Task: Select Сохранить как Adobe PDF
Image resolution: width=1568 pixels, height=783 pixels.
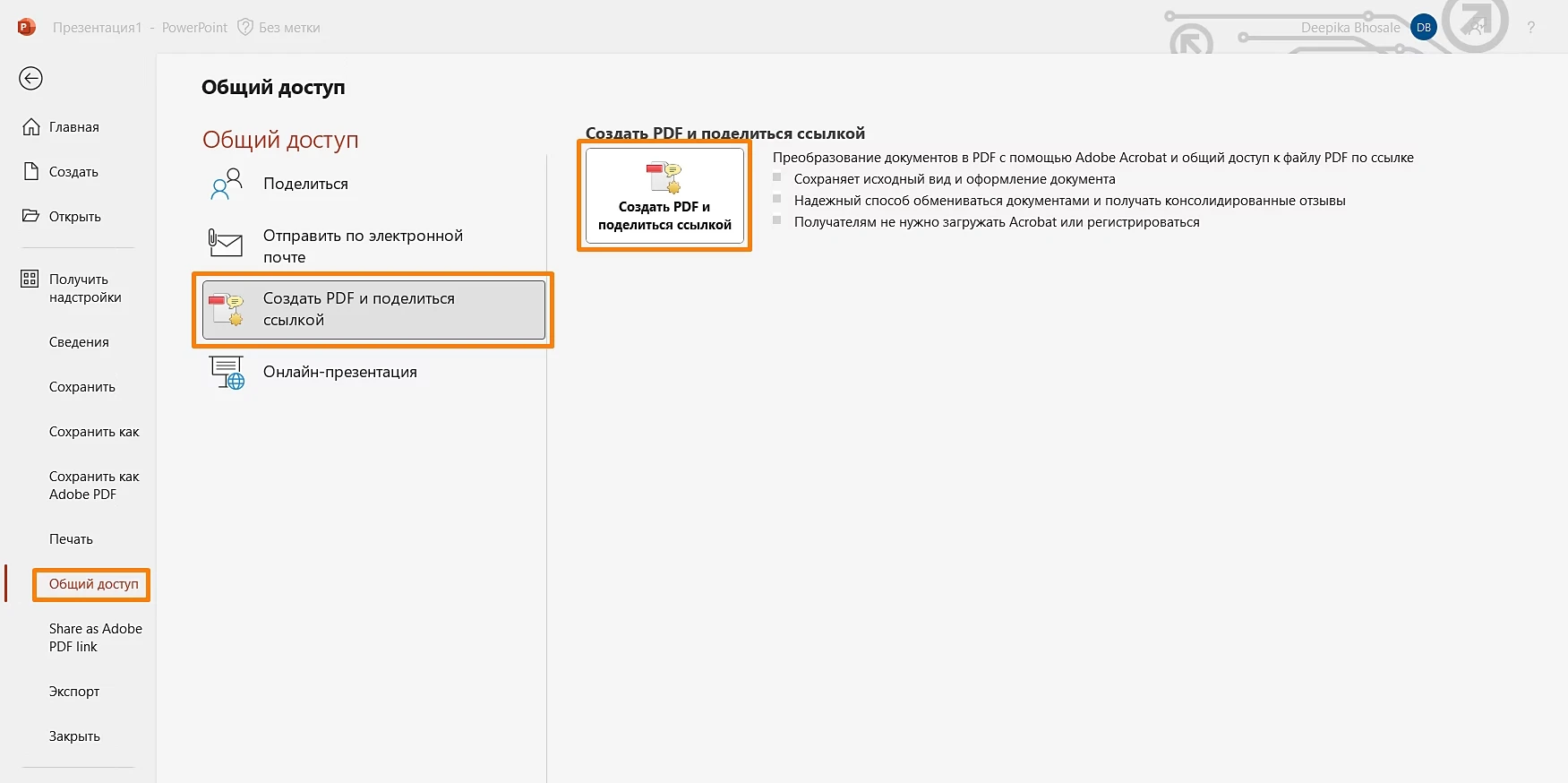Action: [x=94, y=486]
